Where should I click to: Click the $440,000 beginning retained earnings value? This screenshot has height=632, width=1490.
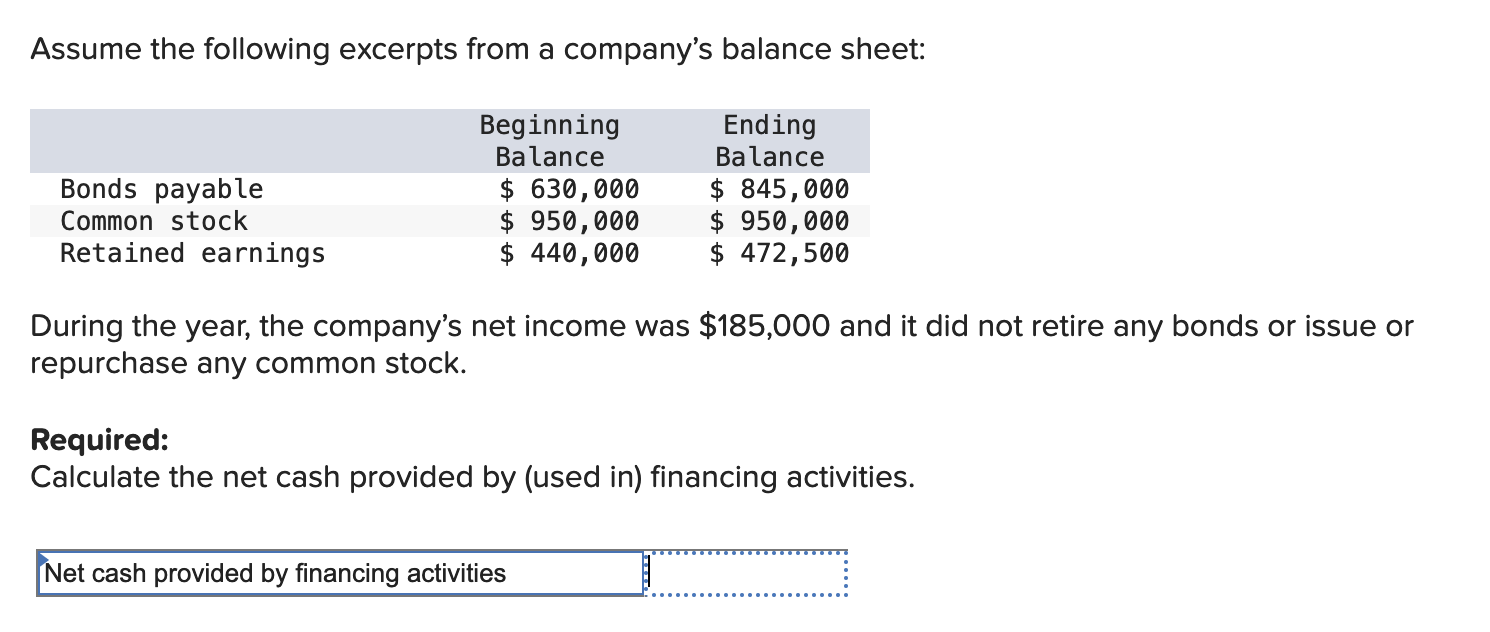point(570,253)
